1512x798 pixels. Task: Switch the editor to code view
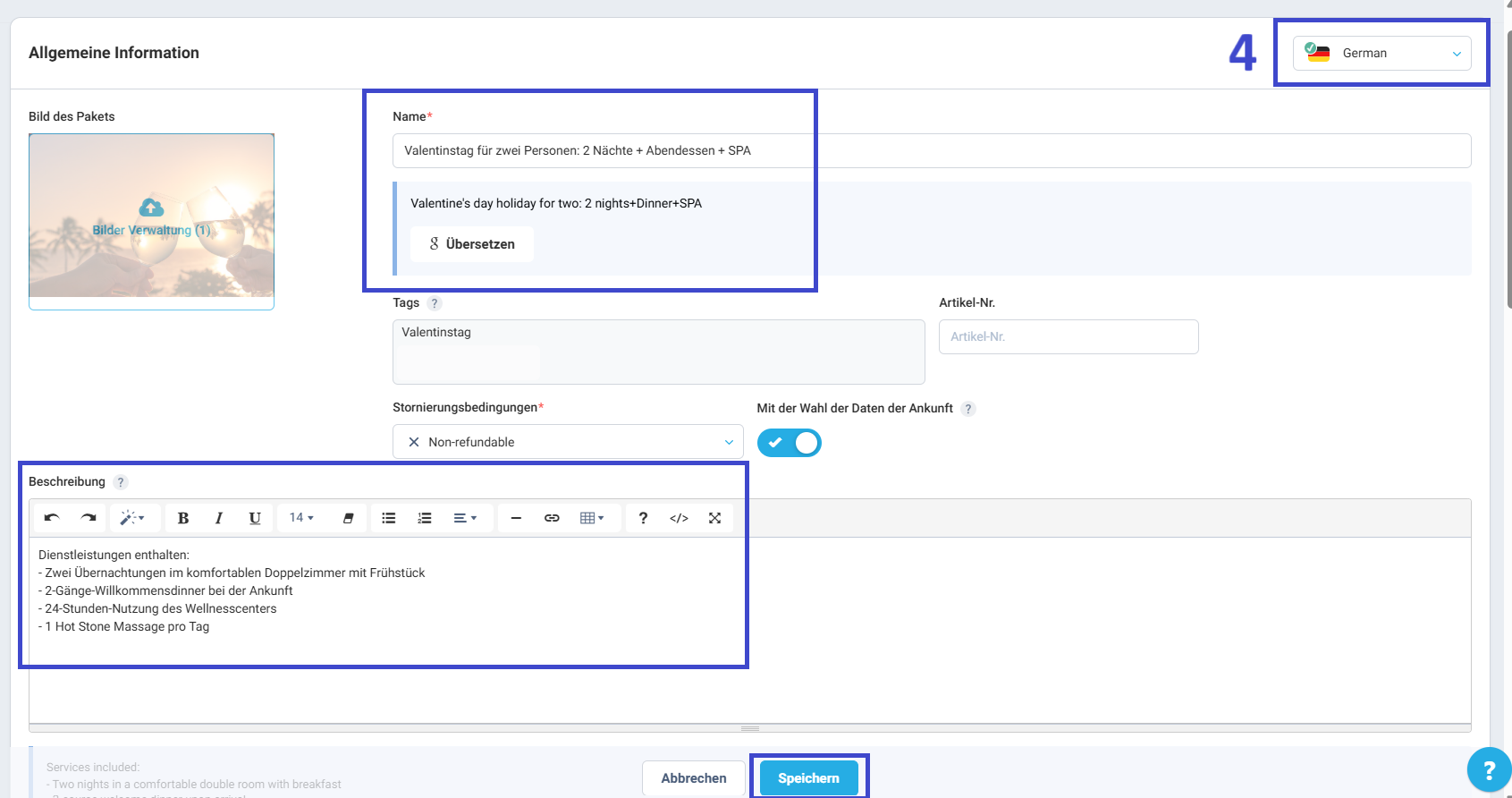[x=679, y=518]
